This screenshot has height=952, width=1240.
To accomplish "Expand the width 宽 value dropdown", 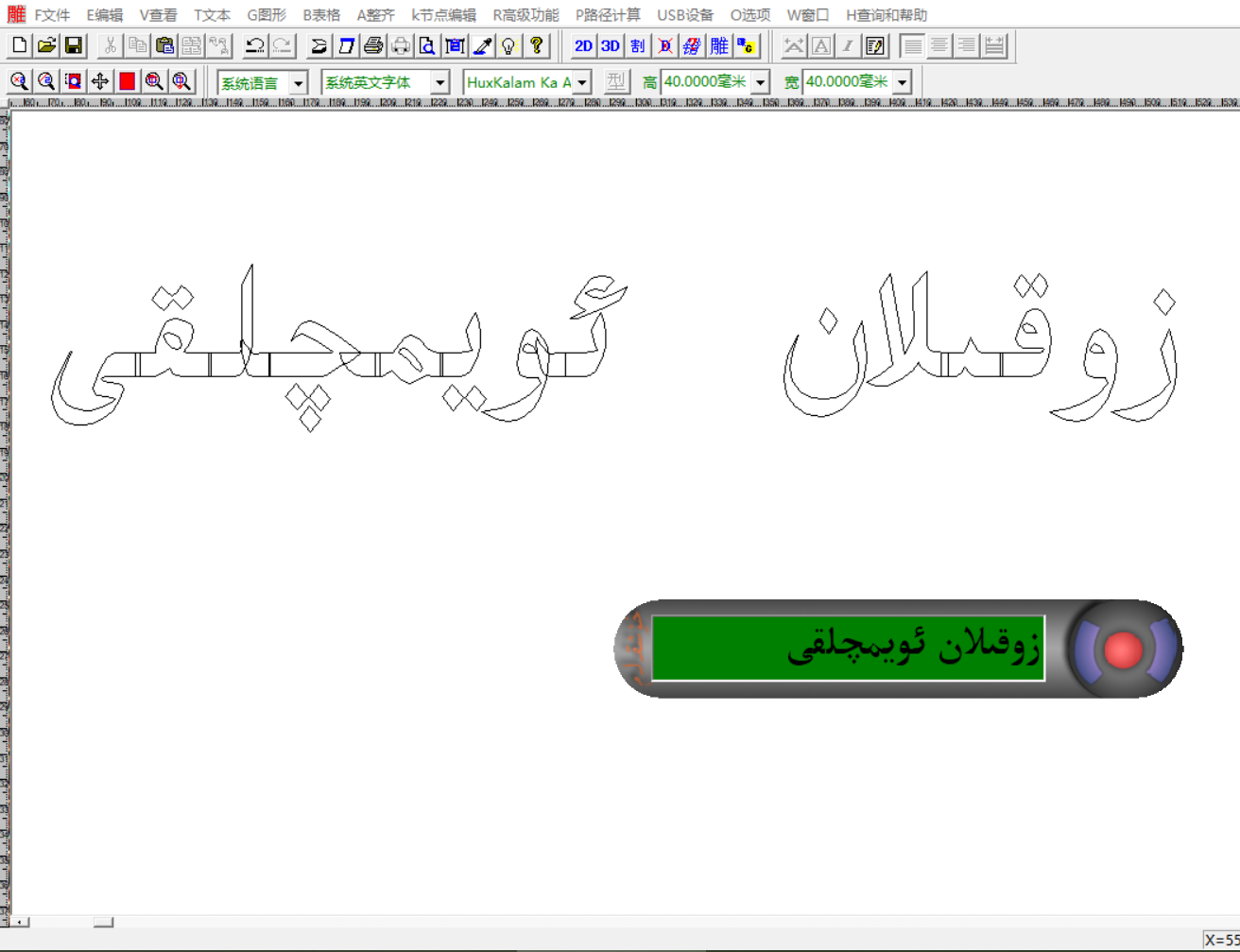I will pyautogui.click(x=902, y=83).
